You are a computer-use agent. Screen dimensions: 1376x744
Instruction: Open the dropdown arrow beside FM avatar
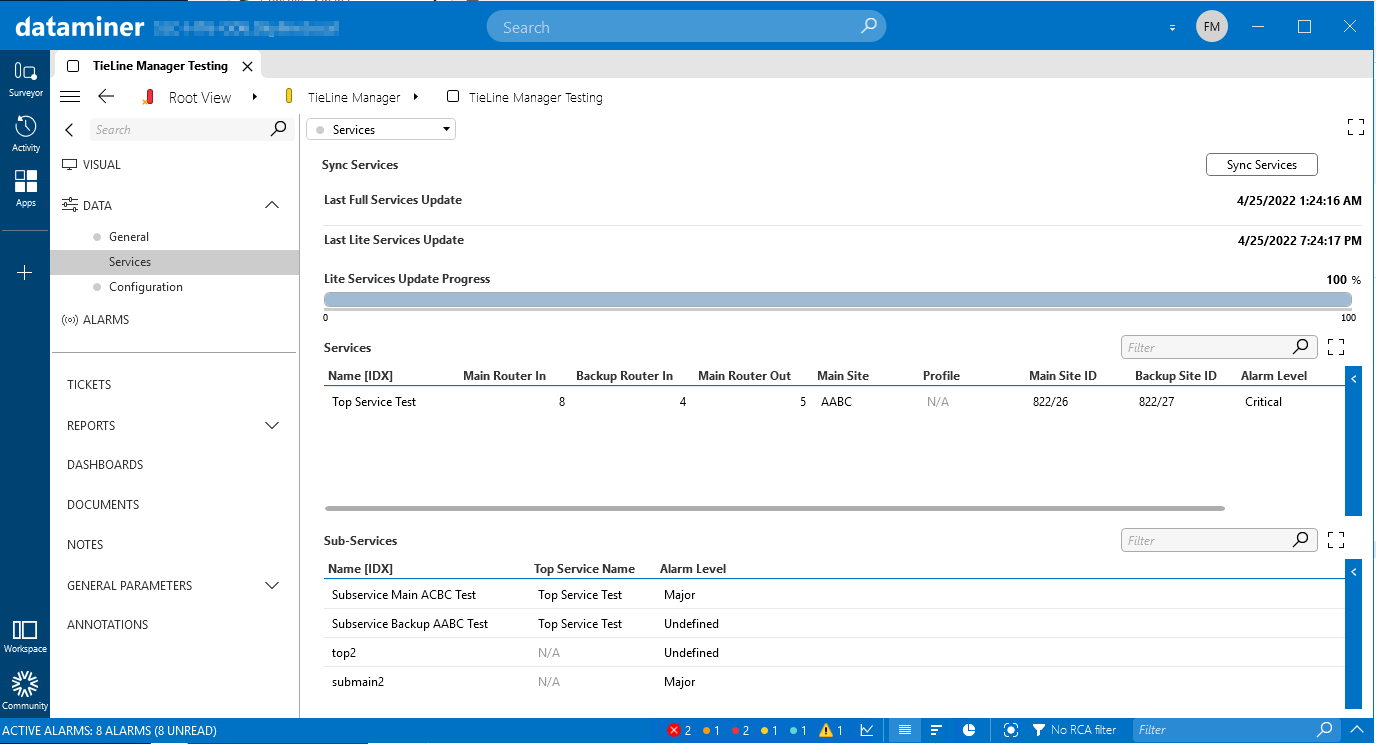point(1172,28)
